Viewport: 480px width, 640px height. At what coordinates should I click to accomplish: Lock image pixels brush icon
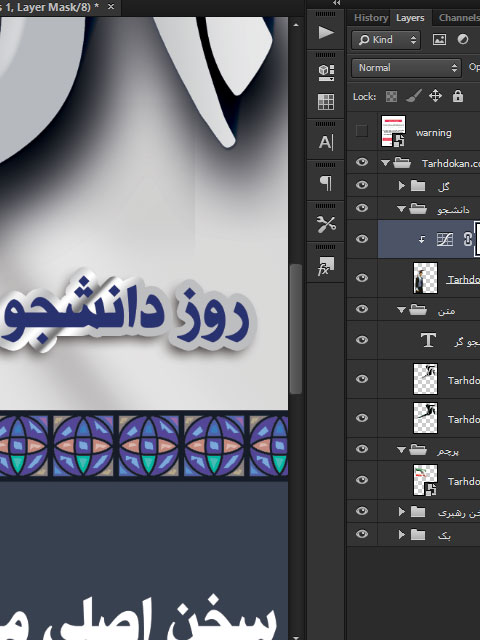pos(413,96)
